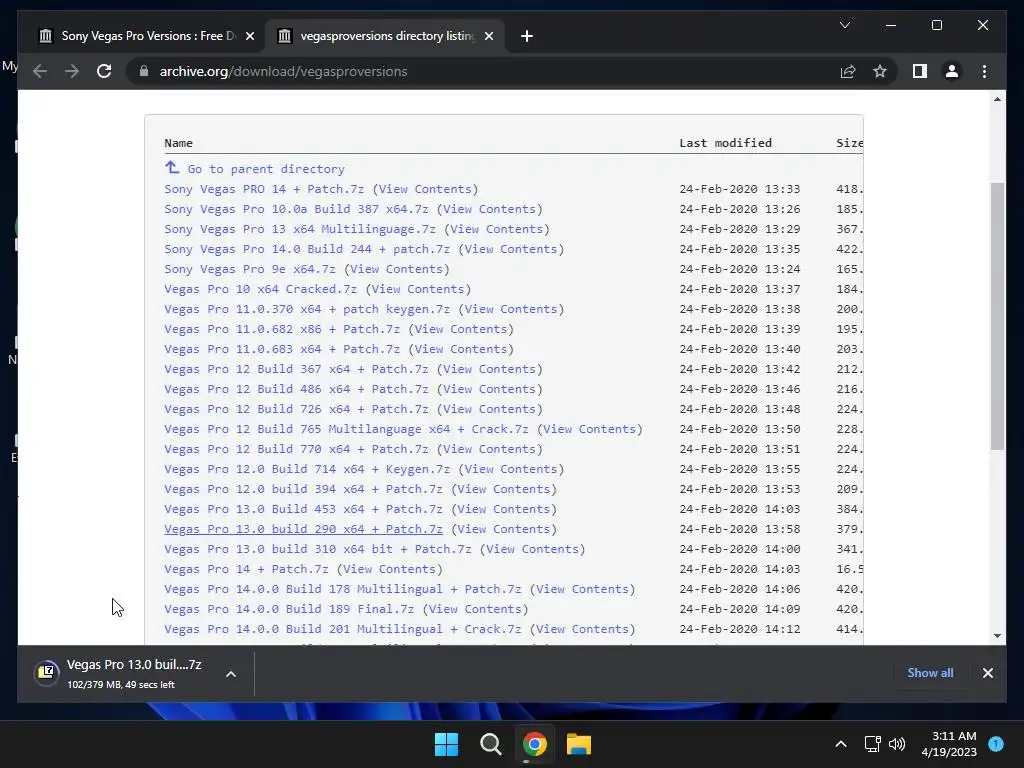Download Vegas Pro 12 Build 726 x64 file
Viewport: 1024px width, 768px height.
click(x=296, y=409)
